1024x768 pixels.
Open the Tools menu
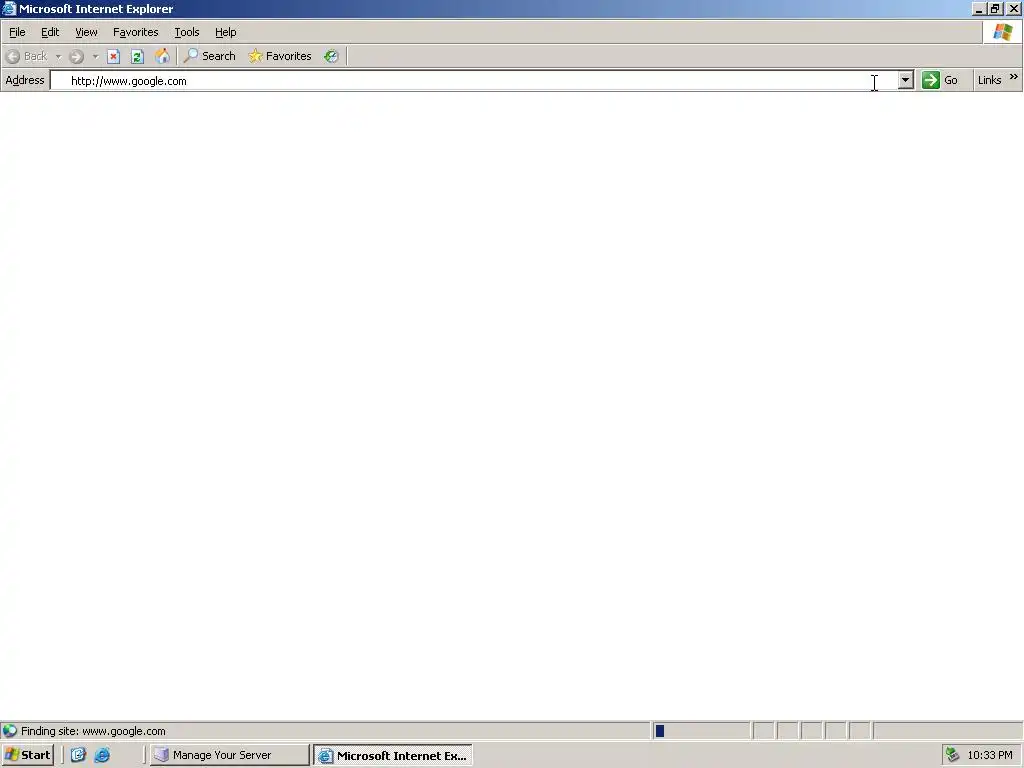click(187, 32)
